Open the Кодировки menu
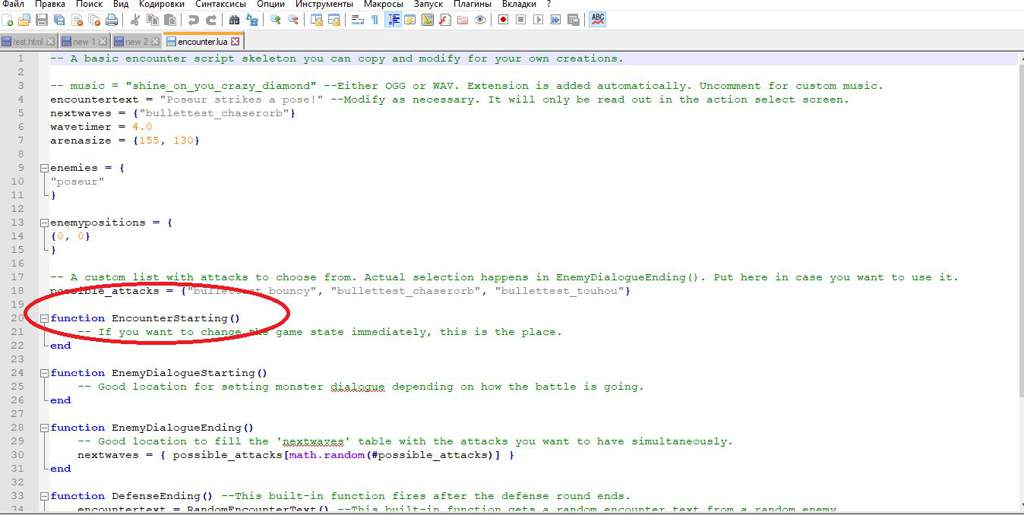The width and height of the screenshot is (1024, 515). [161, 4]
